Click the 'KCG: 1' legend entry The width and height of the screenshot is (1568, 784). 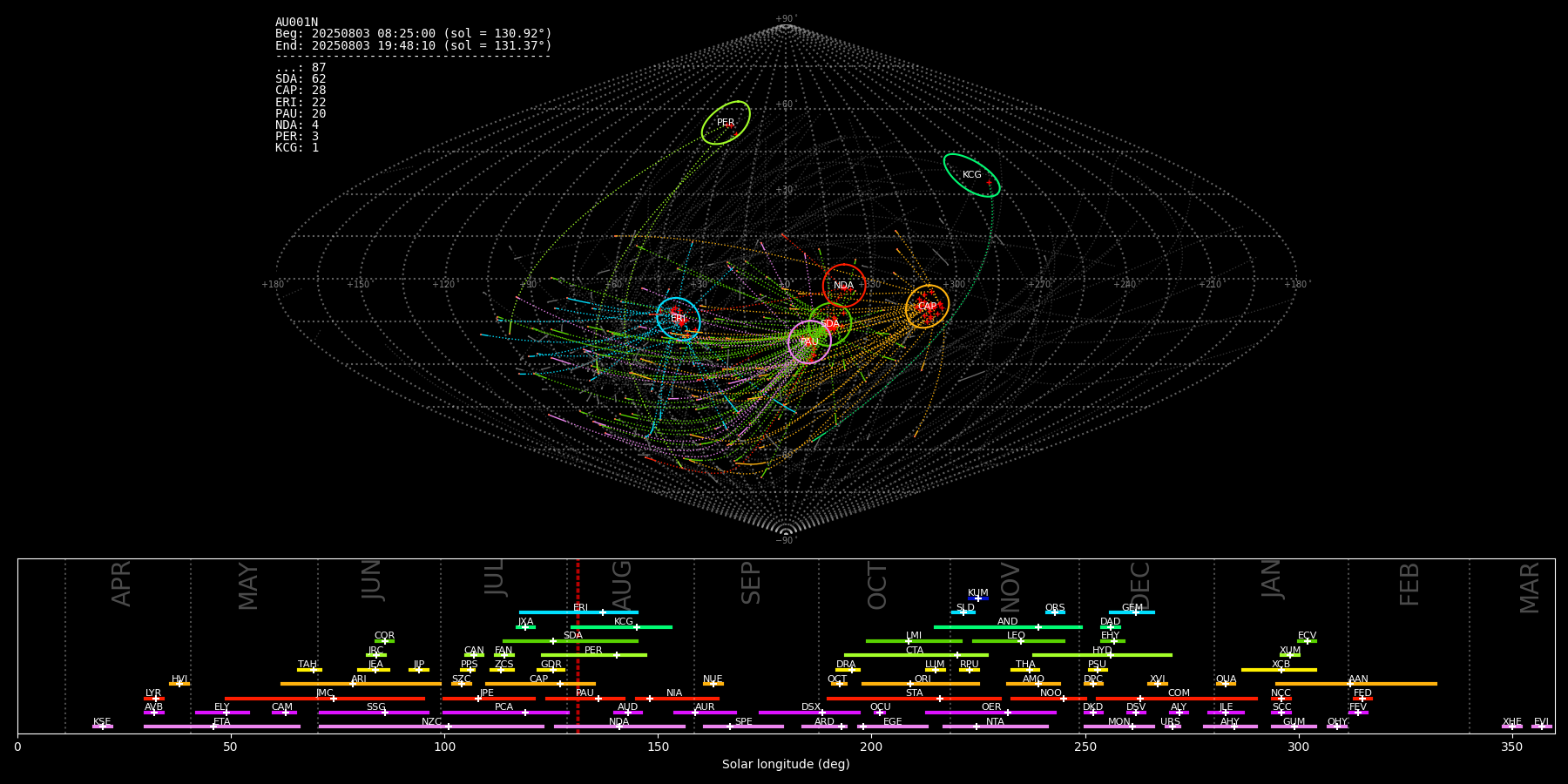[297, 147]
